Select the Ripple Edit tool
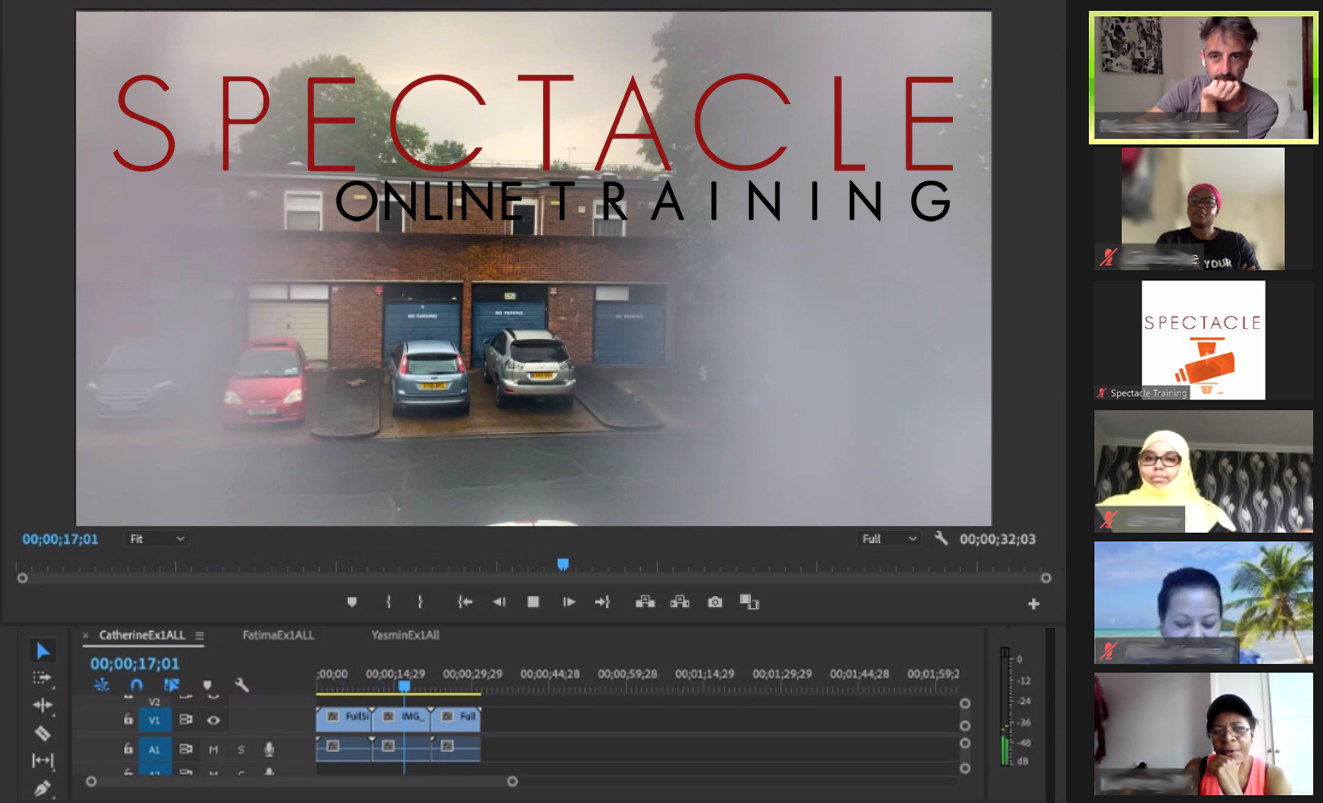 [x=42, y=705]
